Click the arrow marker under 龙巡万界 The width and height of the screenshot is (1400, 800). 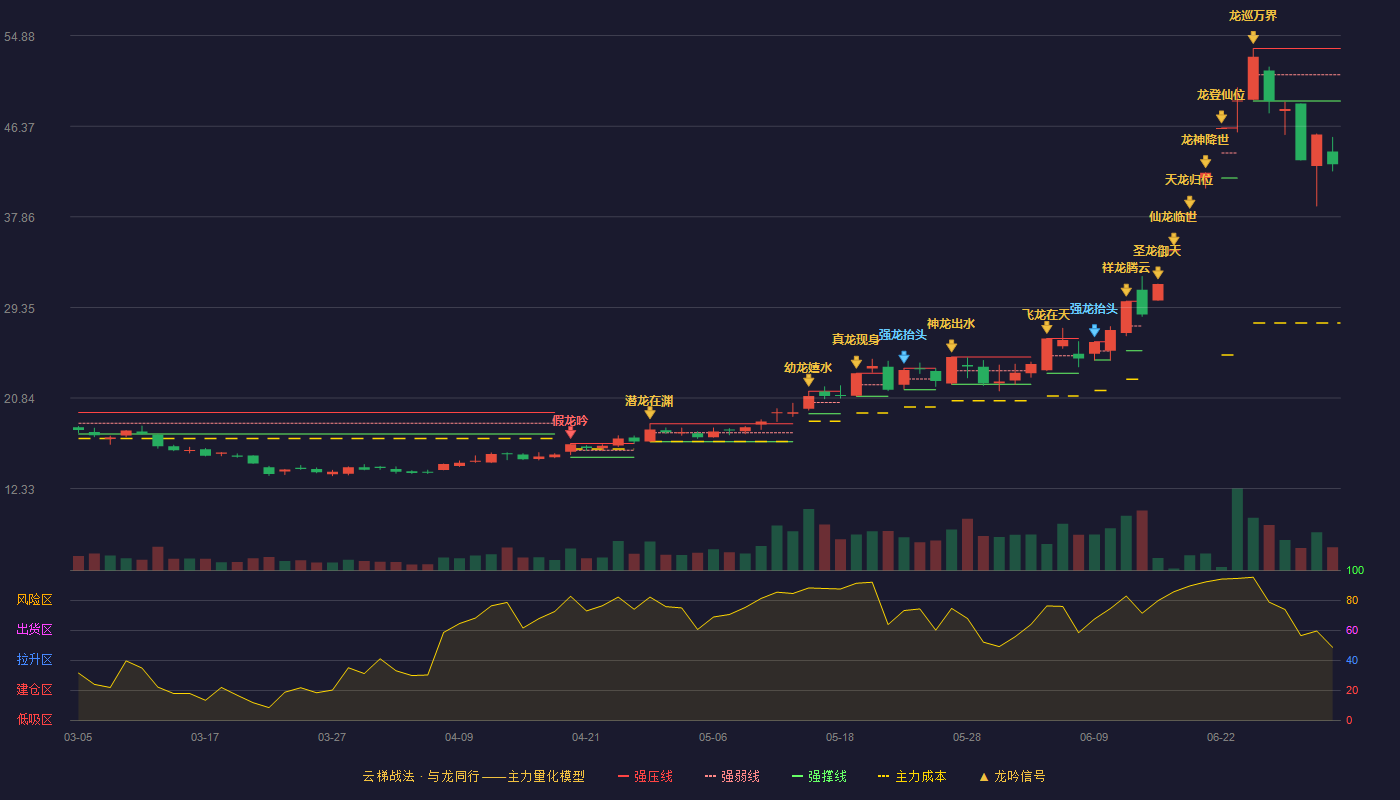point(1253,37)
